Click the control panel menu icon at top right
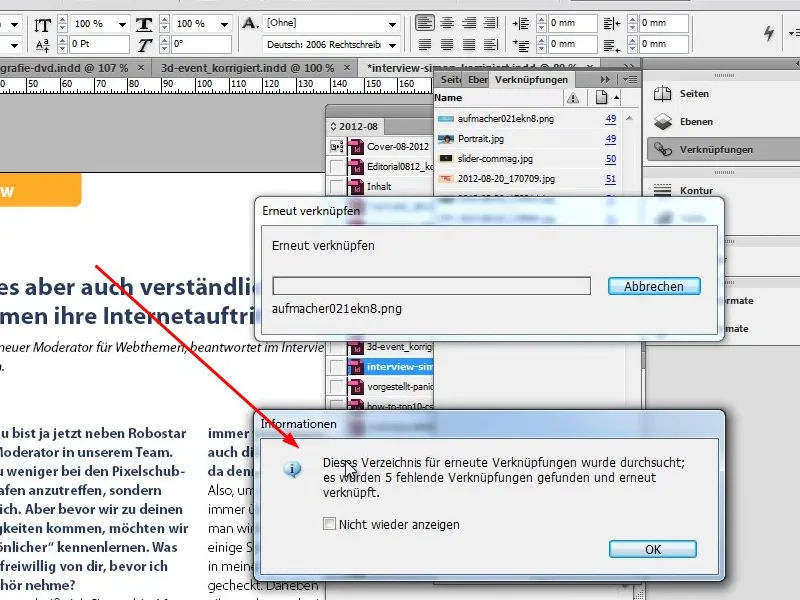The height and width of the screenshot is (600, 800). point(794,33)
